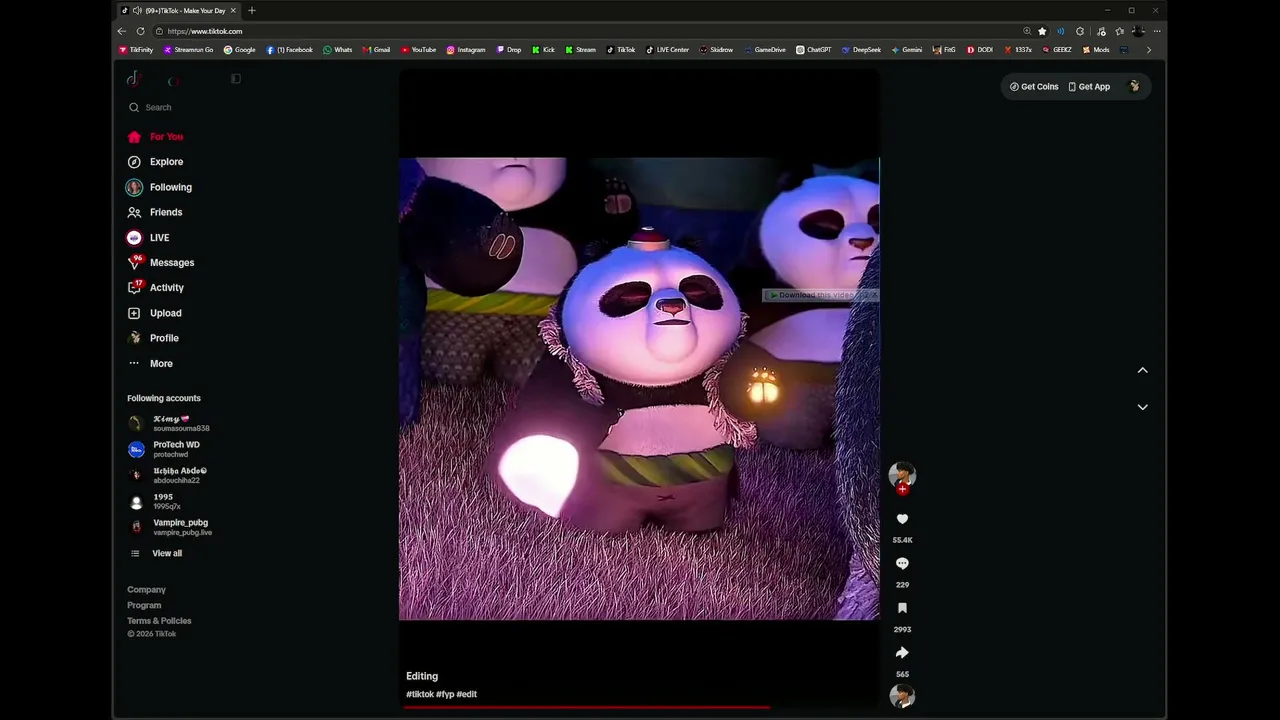Save the video with the bookmark icon
1280x720 pixels.
(x=902, y=608)
